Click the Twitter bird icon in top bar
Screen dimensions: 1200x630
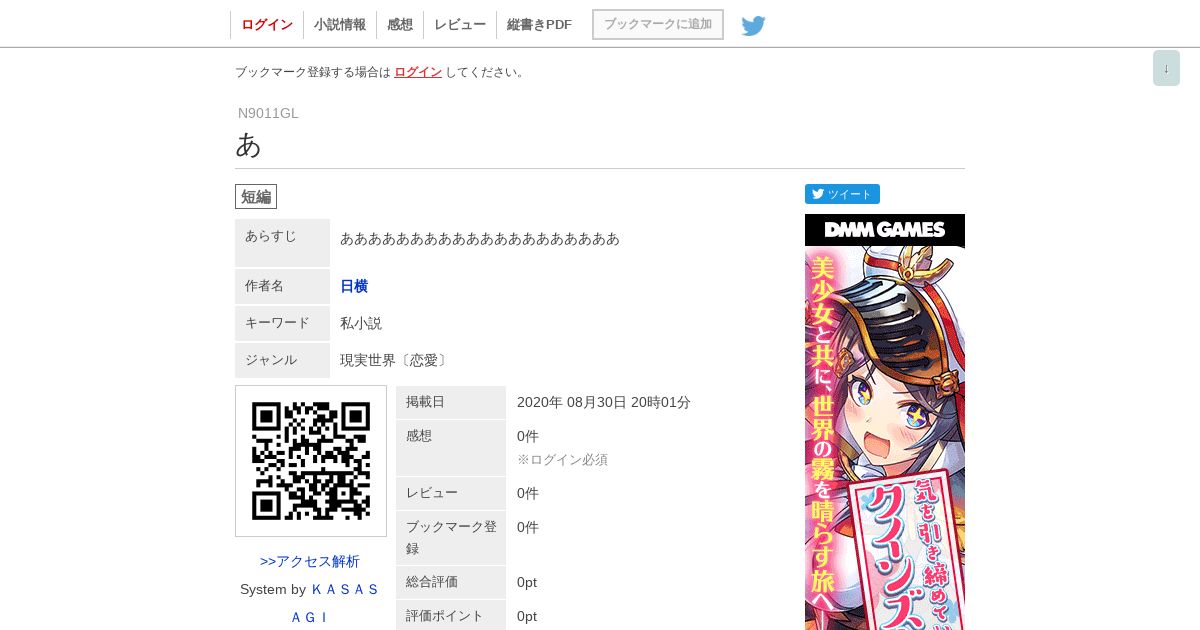(753, 25)
